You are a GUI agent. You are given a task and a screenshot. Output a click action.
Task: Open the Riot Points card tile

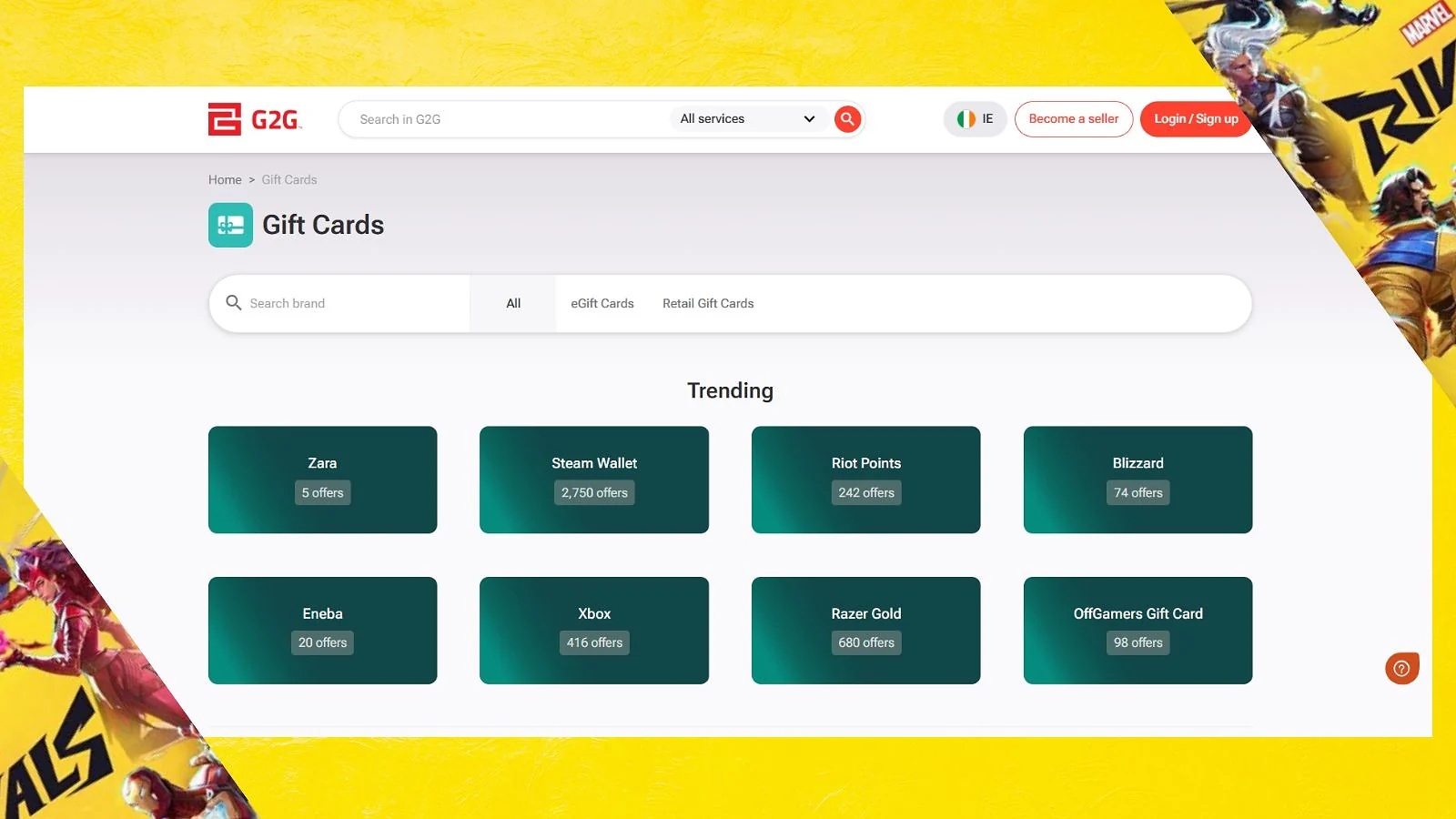click(866, 480)
